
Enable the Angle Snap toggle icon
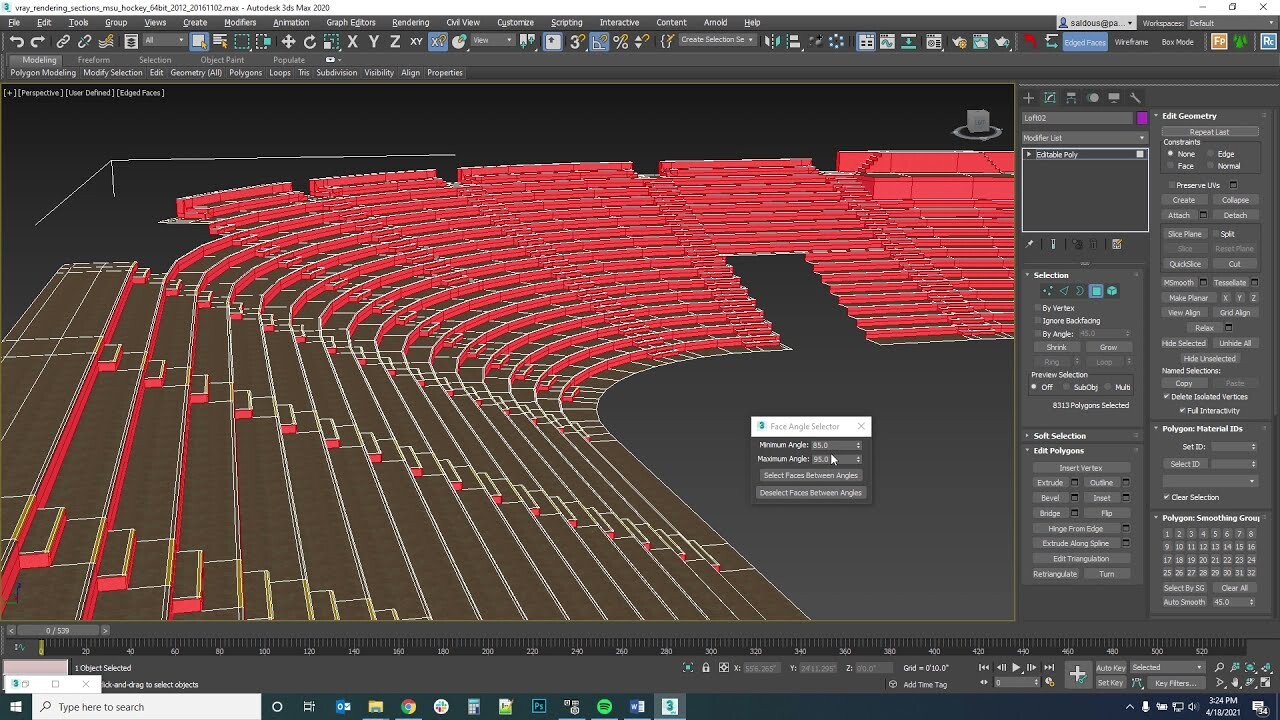pyautogui.click(x=599, y=42)
